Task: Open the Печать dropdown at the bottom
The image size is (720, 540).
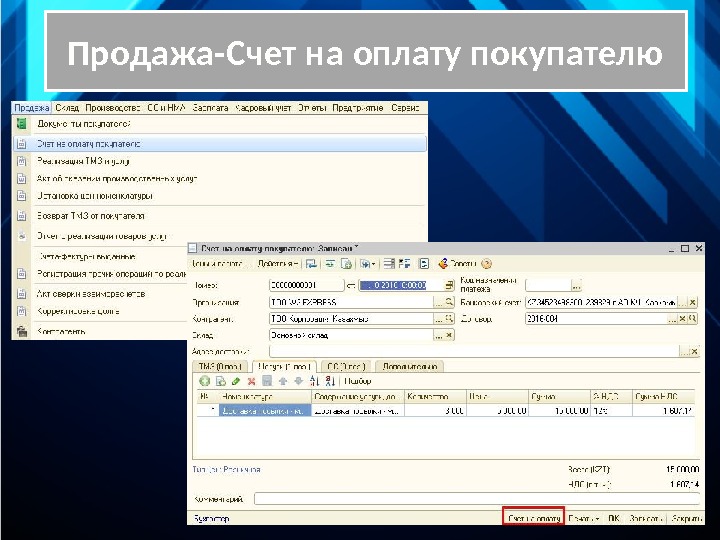Action: pyautogui.click(x=584, y=518)
